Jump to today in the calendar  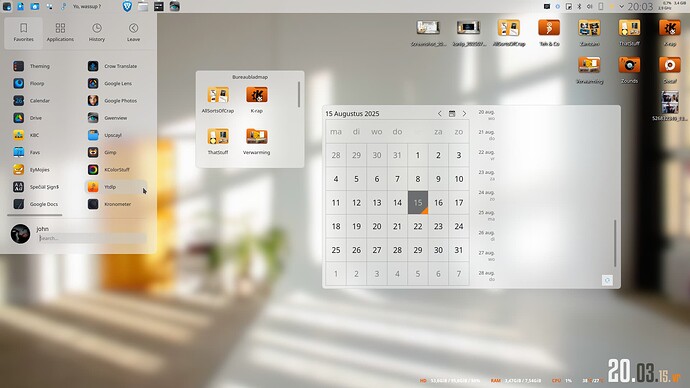pyautogui.click(x=451, y=113)
